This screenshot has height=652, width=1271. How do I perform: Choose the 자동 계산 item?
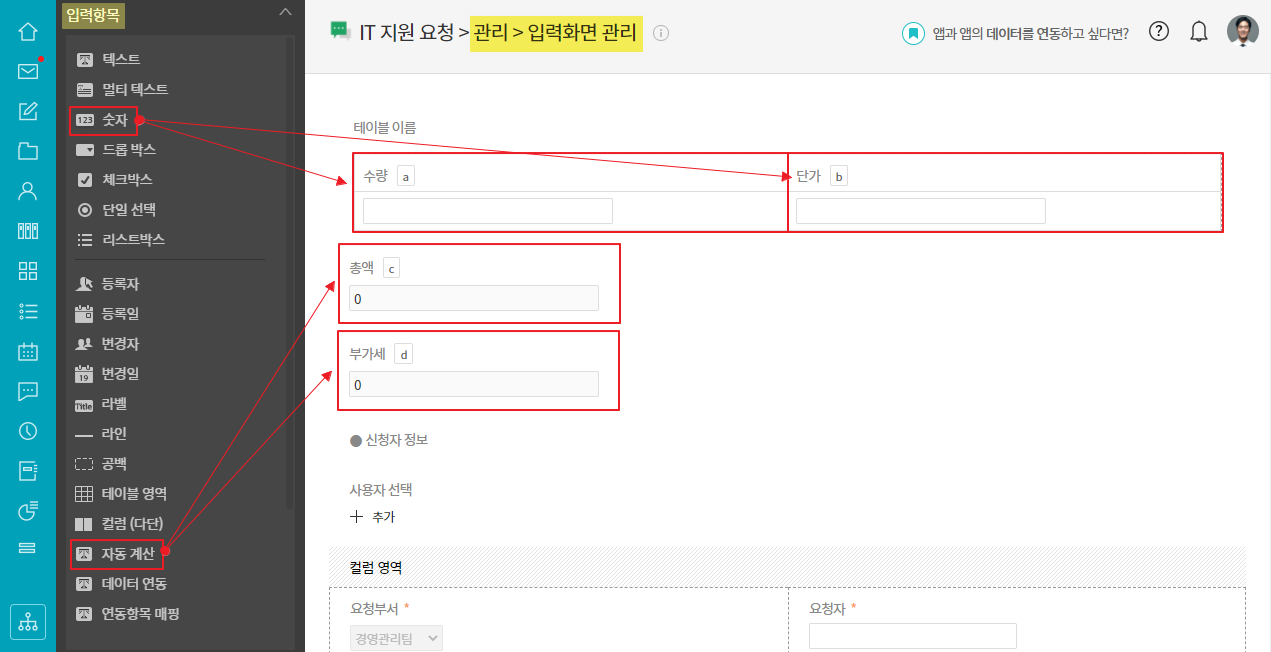(x=126, y=553)
